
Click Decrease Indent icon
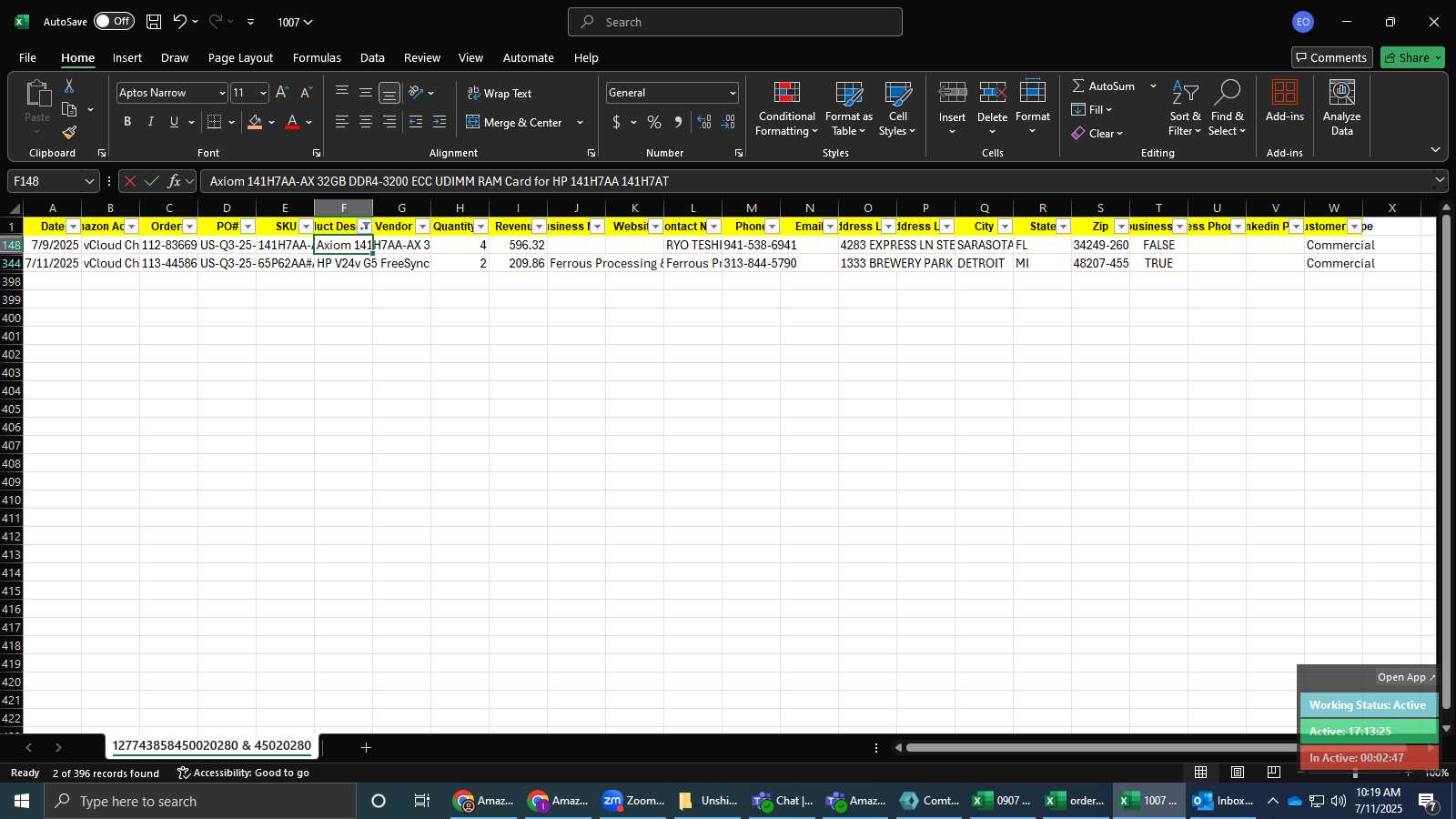416,122
